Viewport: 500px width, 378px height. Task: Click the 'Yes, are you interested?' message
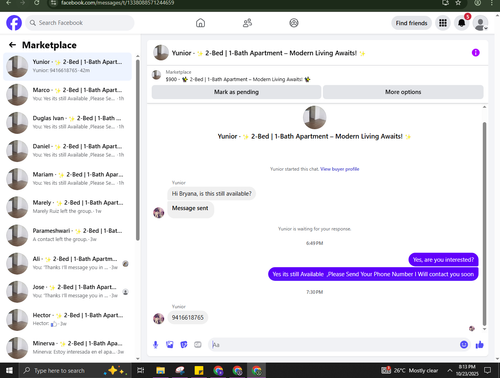pos(443,260)
